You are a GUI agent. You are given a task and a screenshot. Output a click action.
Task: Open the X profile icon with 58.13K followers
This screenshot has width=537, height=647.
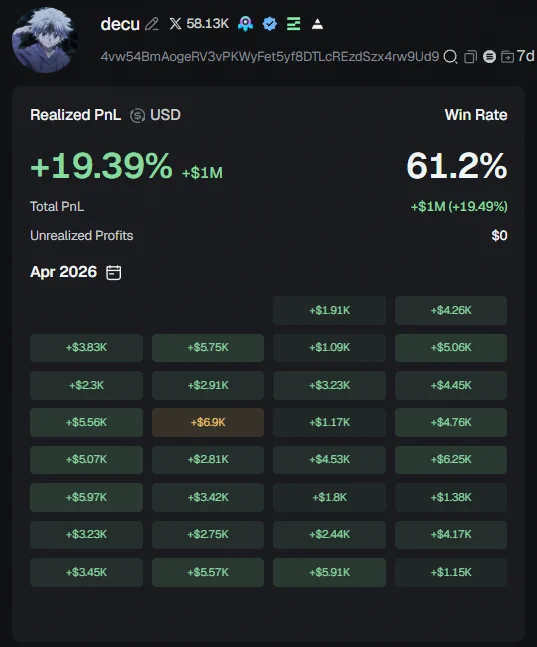pyautogui.click(x=175, y=24)
